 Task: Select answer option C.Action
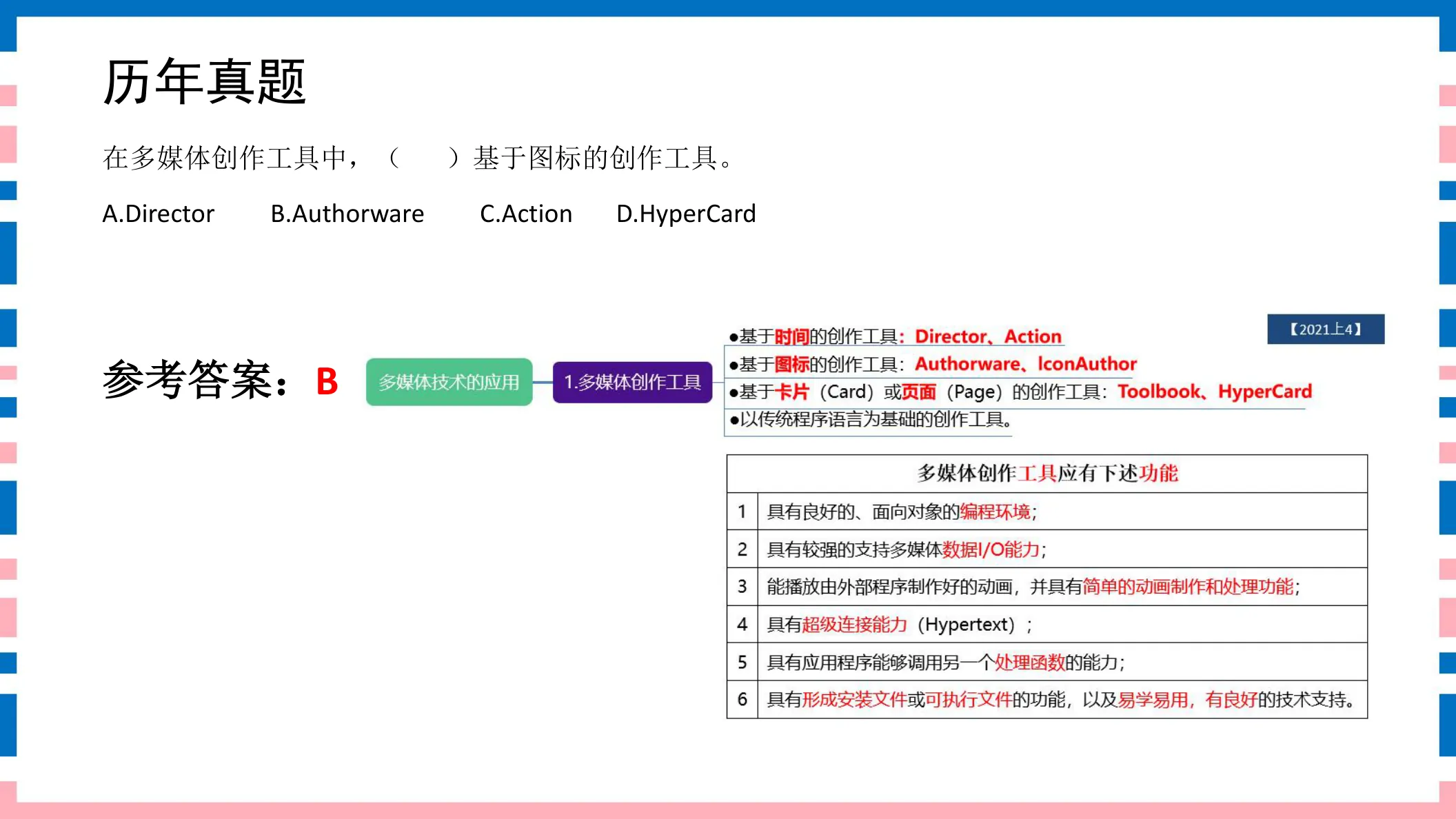tap(526, 214)
